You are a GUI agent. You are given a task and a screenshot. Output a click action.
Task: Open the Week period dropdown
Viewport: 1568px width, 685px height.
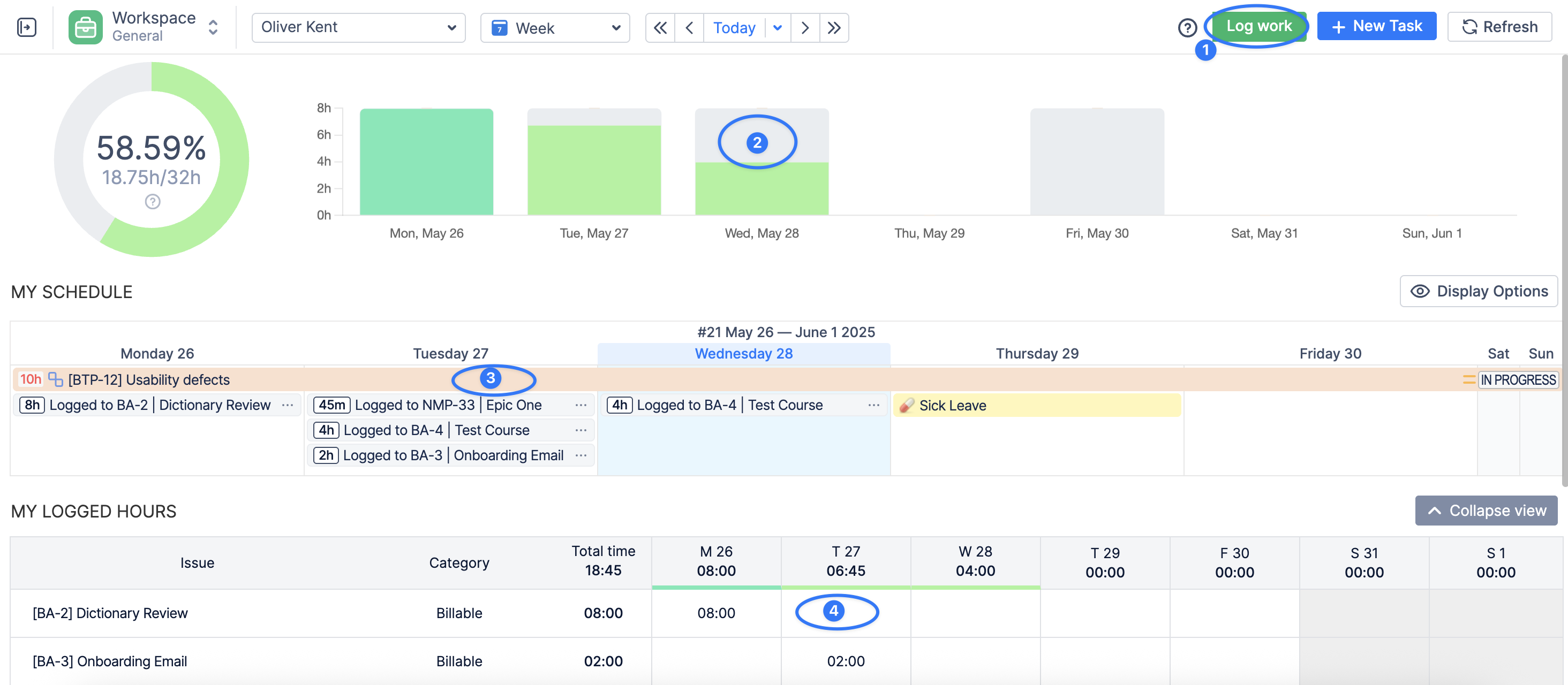554,28
